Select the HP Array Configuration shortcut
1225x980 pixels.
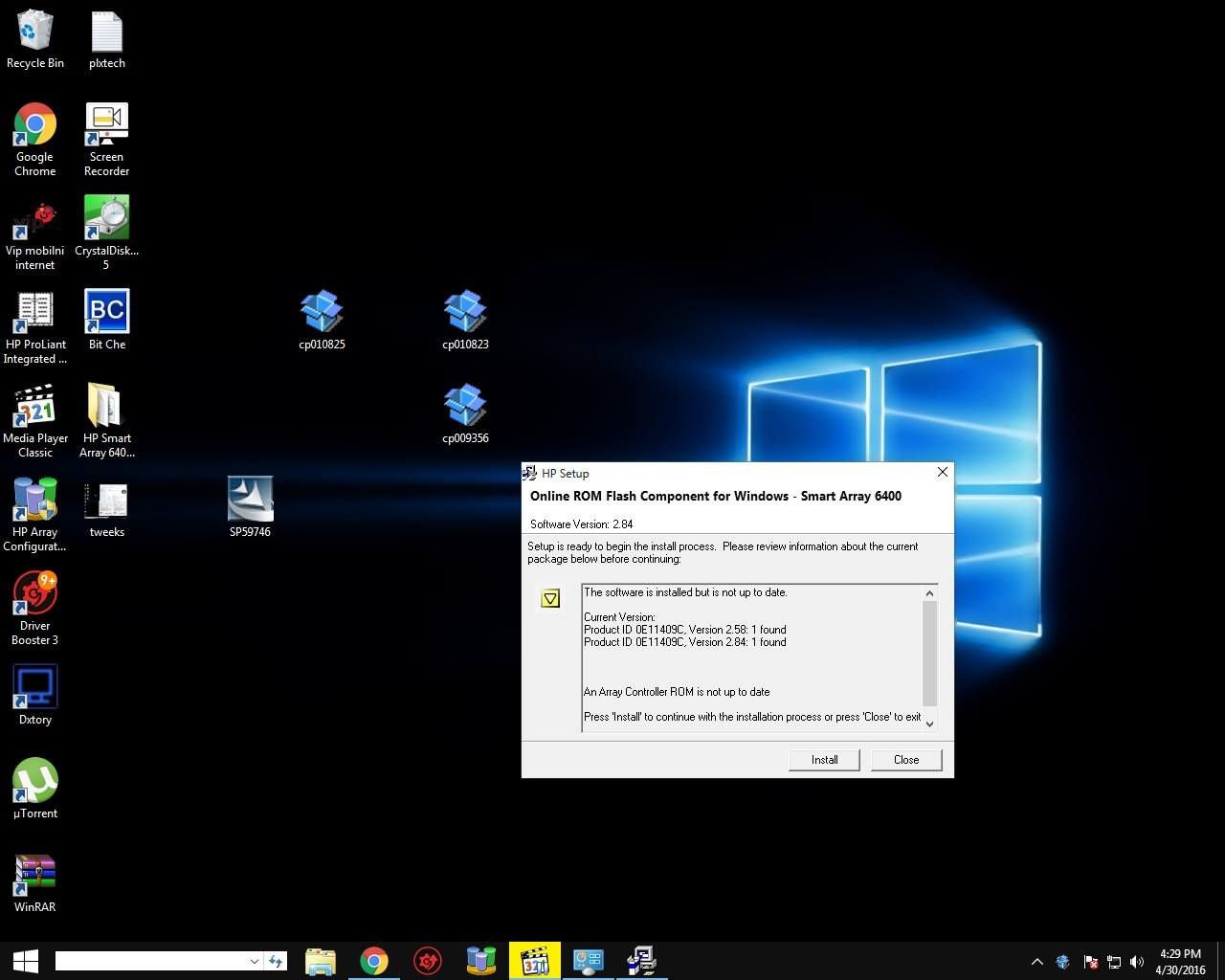pyautogui.click(x=35, y=515)
